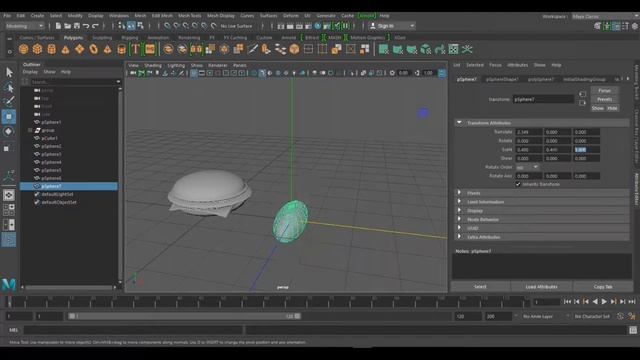
Task: Click the Load Attributes button
Action: [x=541, y=287]
